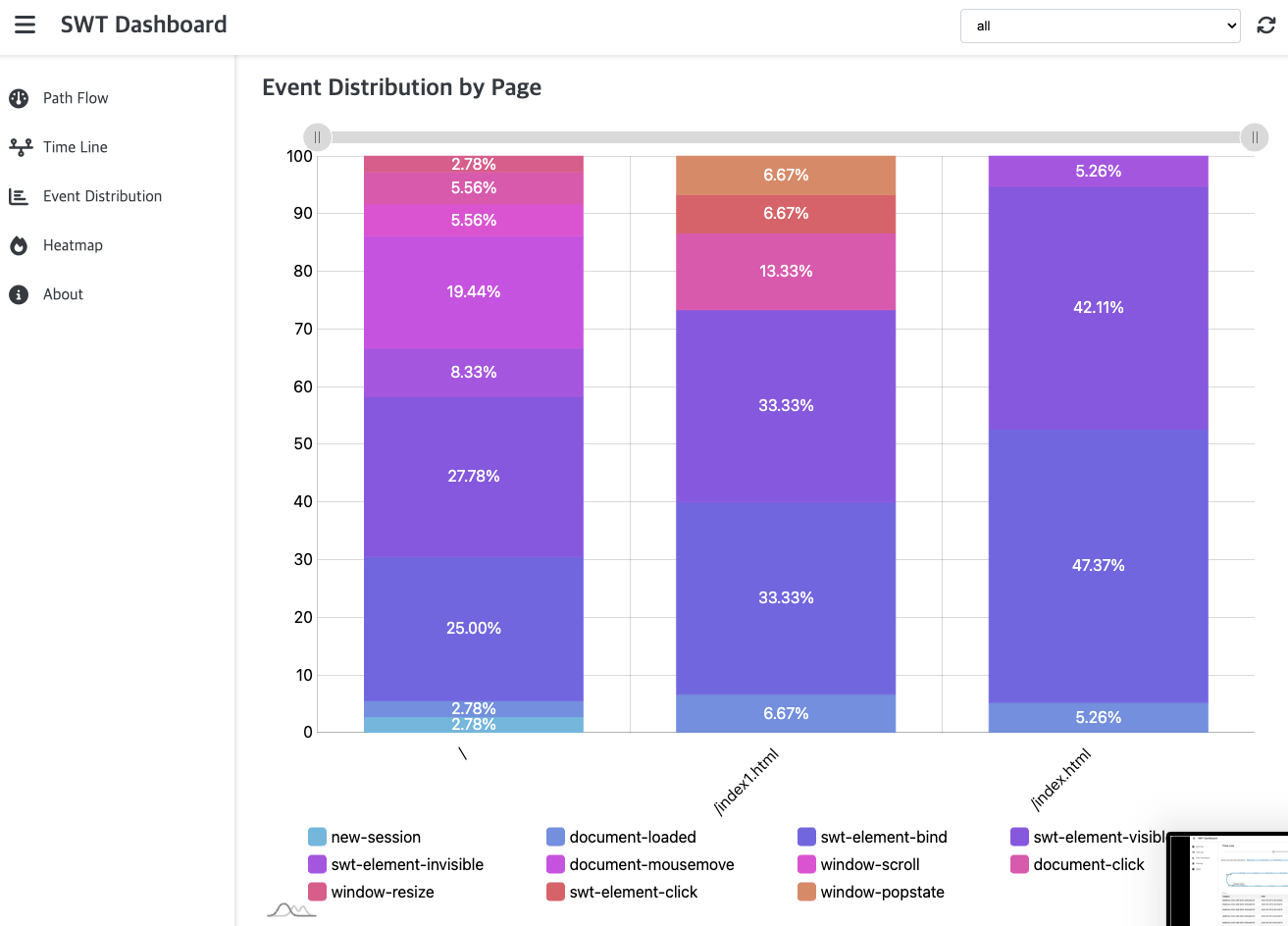This screenshot has width=1288, height=926.
Task: Open the Heatmap flame icon
Action: point(19,245)
